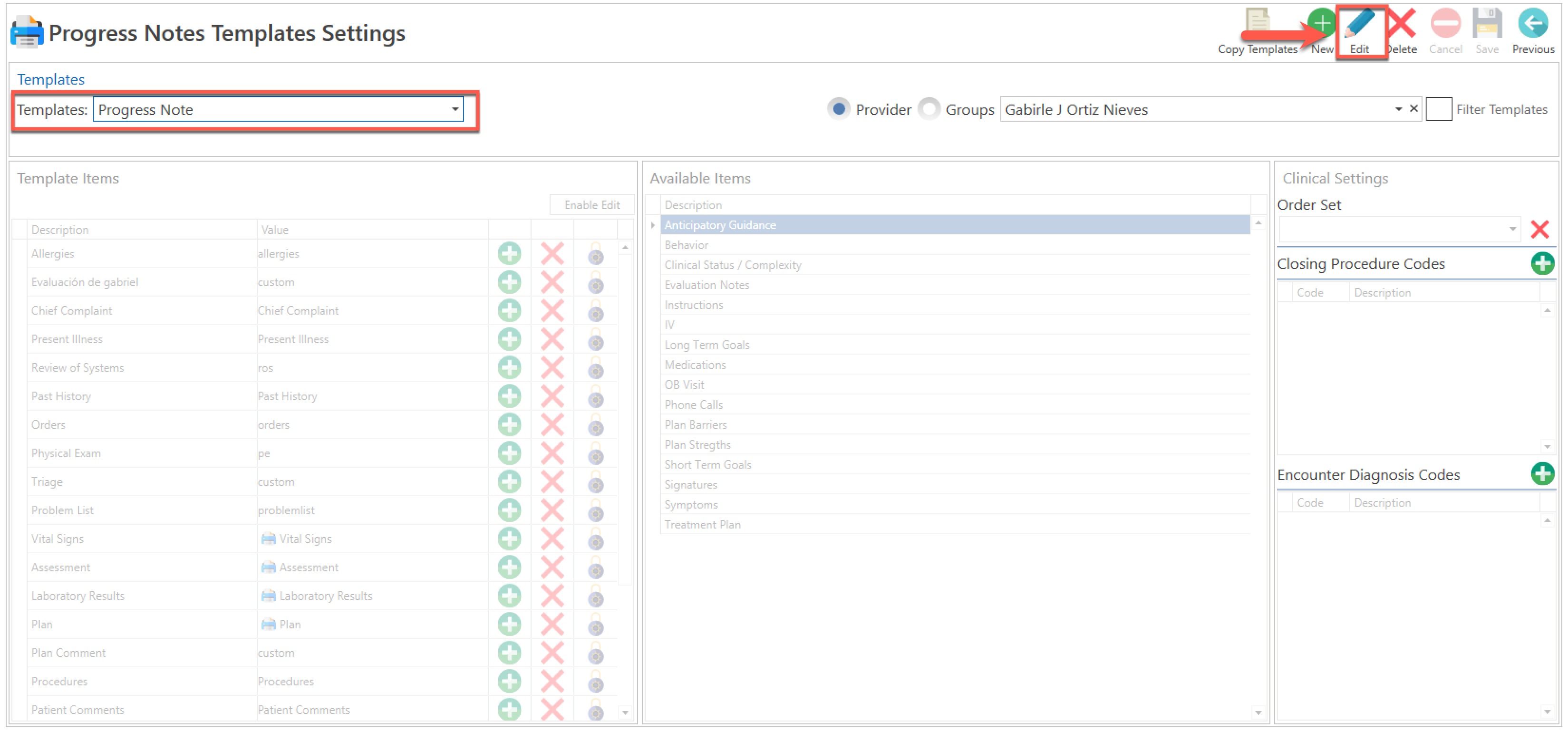Move Template Items list down with arrow

coord(625,712)
